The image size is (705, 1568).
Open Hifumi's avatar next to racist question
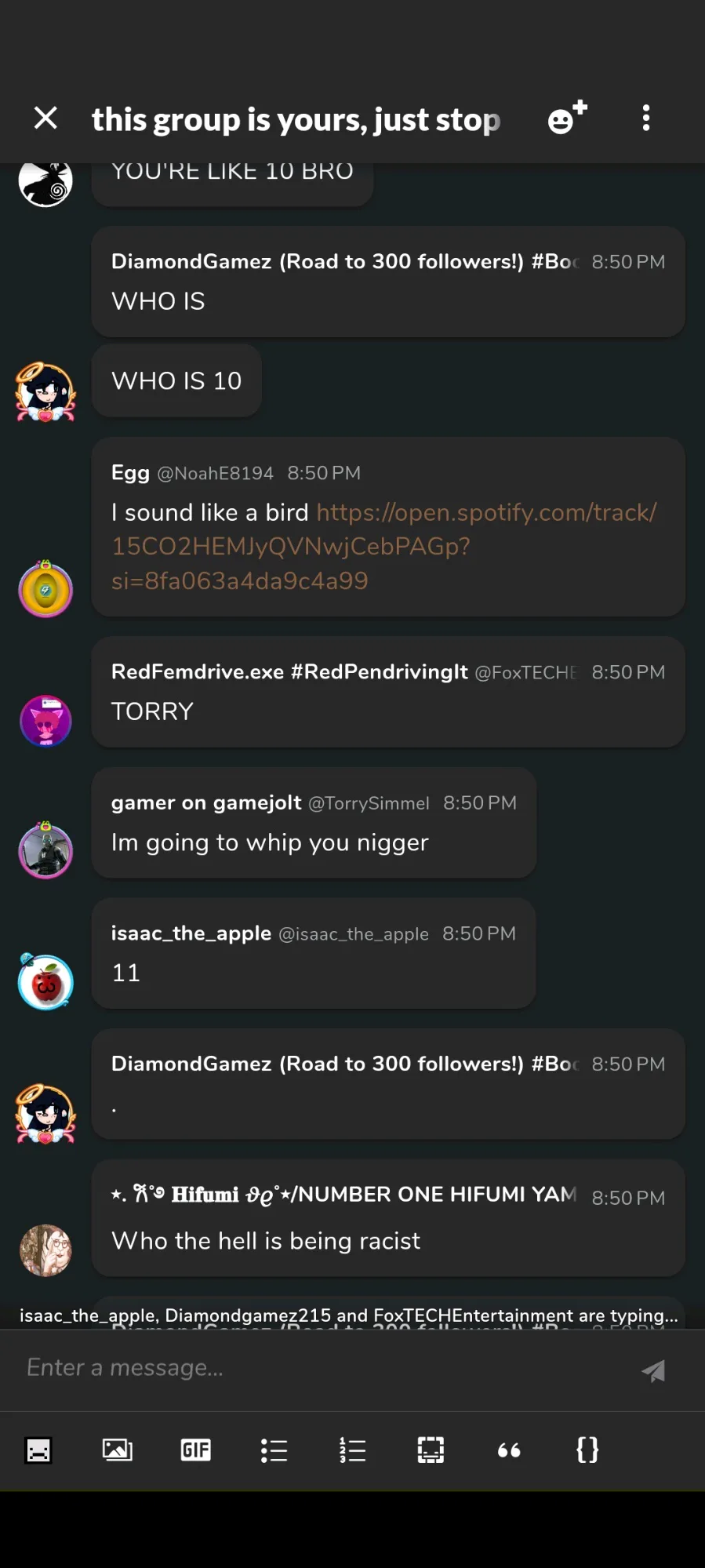pos(45,1250)
